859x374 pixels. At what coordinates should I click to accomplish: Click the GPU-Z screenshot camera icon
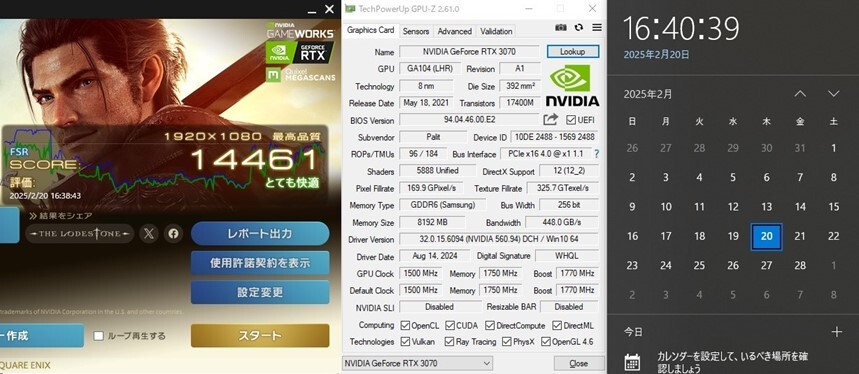pyautogui.click(x=560, y=27)
